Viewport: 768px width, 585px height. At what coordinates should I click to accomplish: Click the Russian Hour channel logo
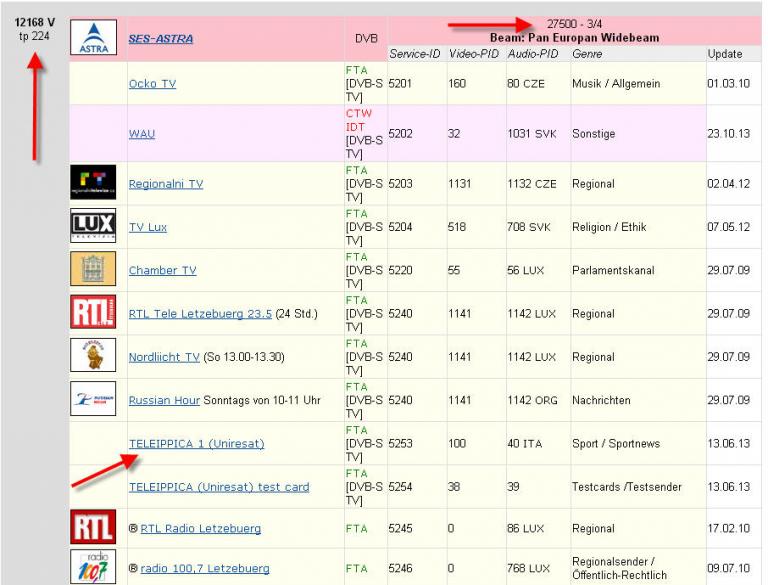[x=93, y=399]
